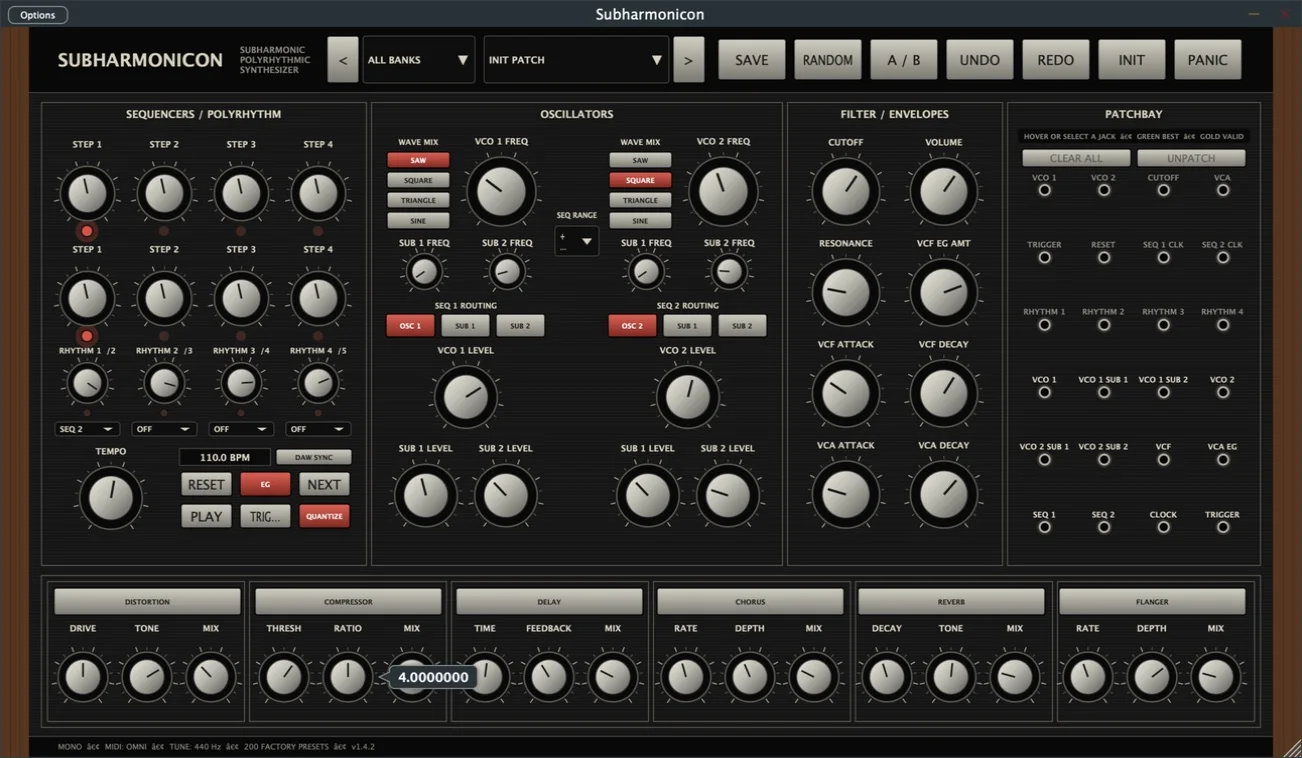Open the Options menu
The width and height of the screenshot is (1302, 758).
pyautogui.click(x=38, y=15)
